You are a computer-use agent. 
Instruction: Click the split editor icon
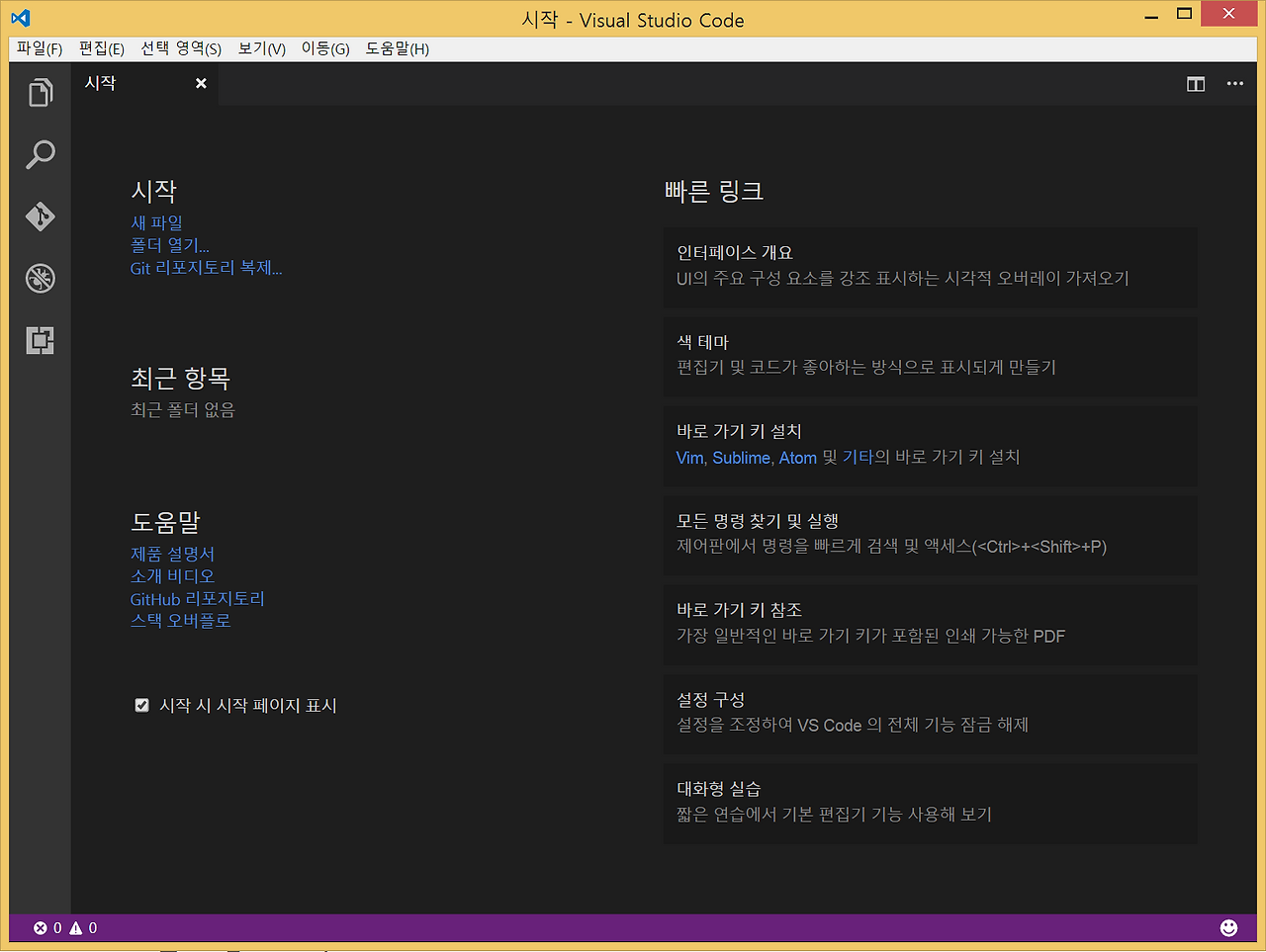tap(1196, 84)
